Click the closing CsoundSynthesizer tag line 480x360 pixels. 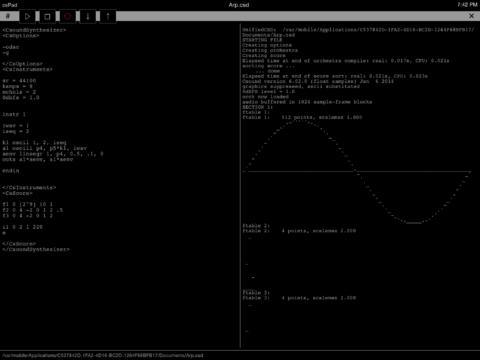36,249
